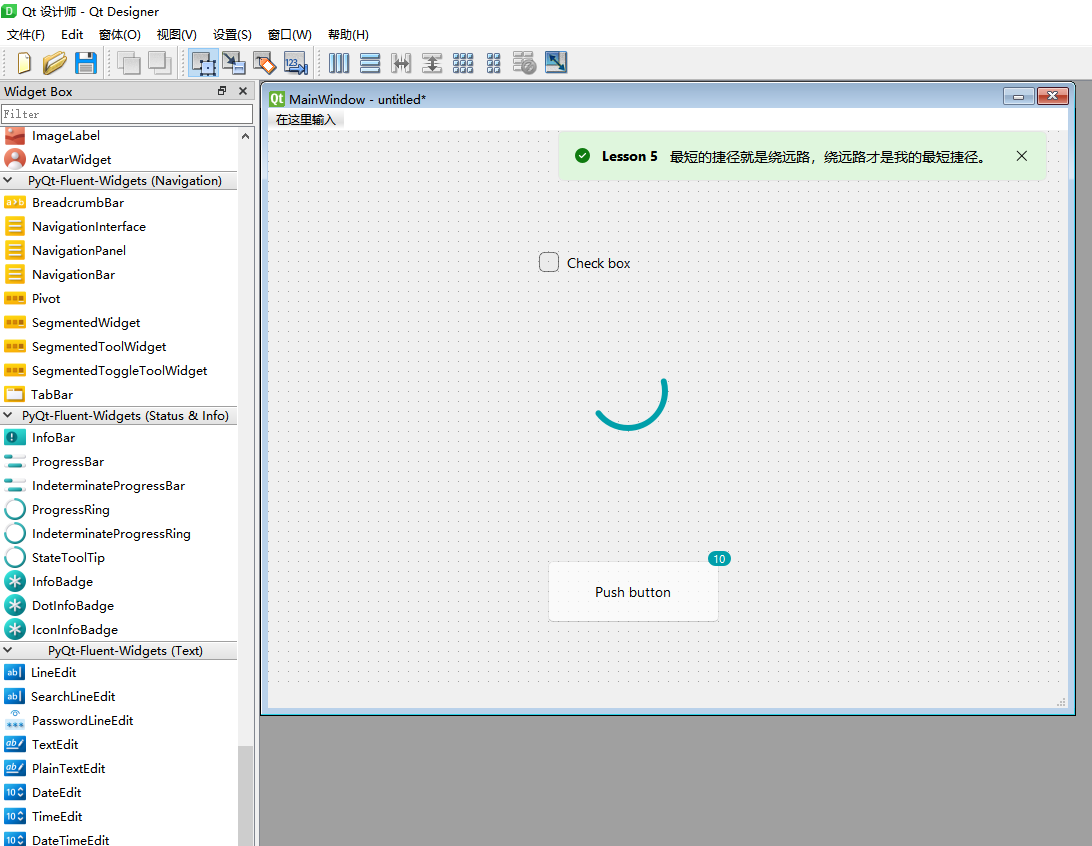Open the 设置(S) menu
The height and width of the screenshot is (846, 1092).
coord(232,35)
